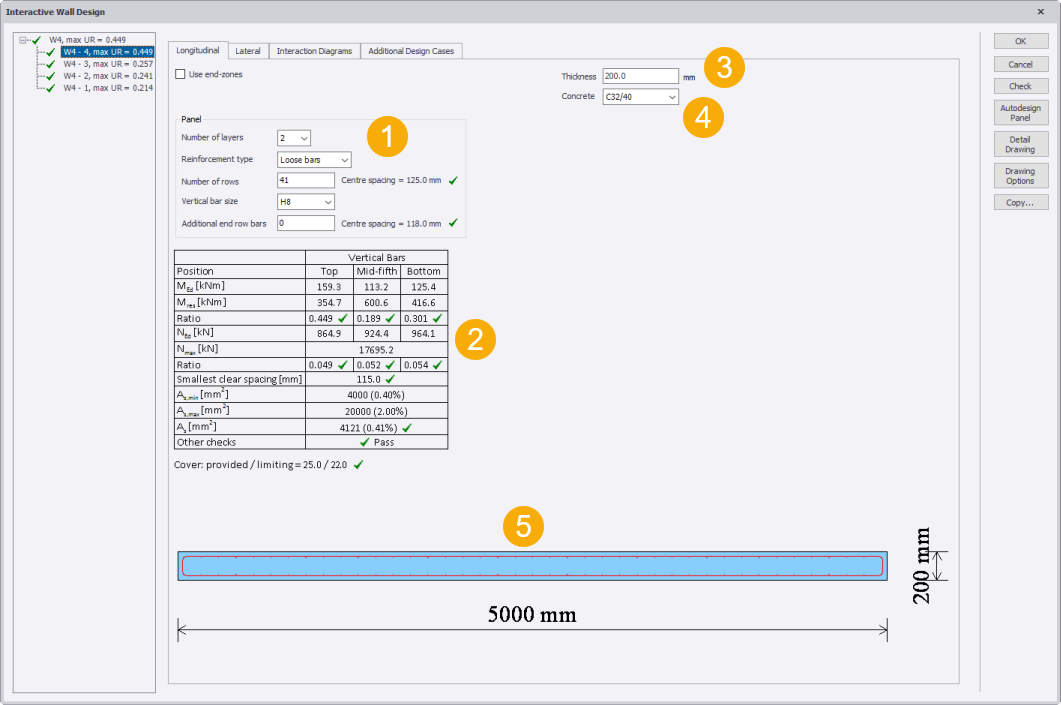Collapse the W4 root tree node
The height and width of the screenshot is (705, 1061).
(x=23, y=40)
